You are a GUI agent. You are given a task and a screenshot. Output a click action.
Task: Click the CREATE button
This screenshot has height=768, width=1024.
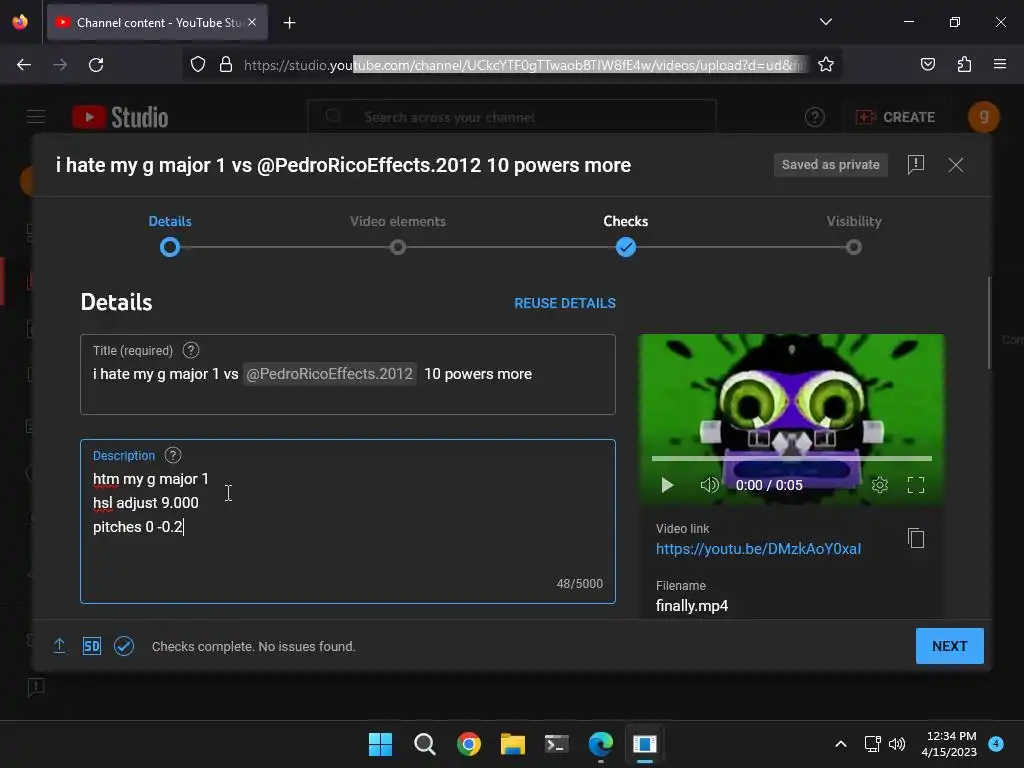[x=895, y=117]
